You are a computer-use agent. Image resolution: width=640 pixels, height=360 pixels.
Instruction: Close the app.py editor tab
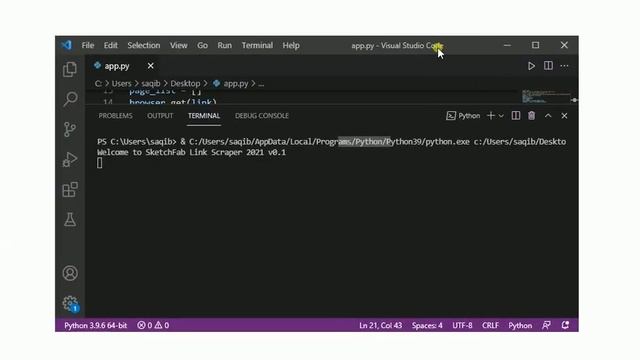pyautogui.click(x=151, y=66)
